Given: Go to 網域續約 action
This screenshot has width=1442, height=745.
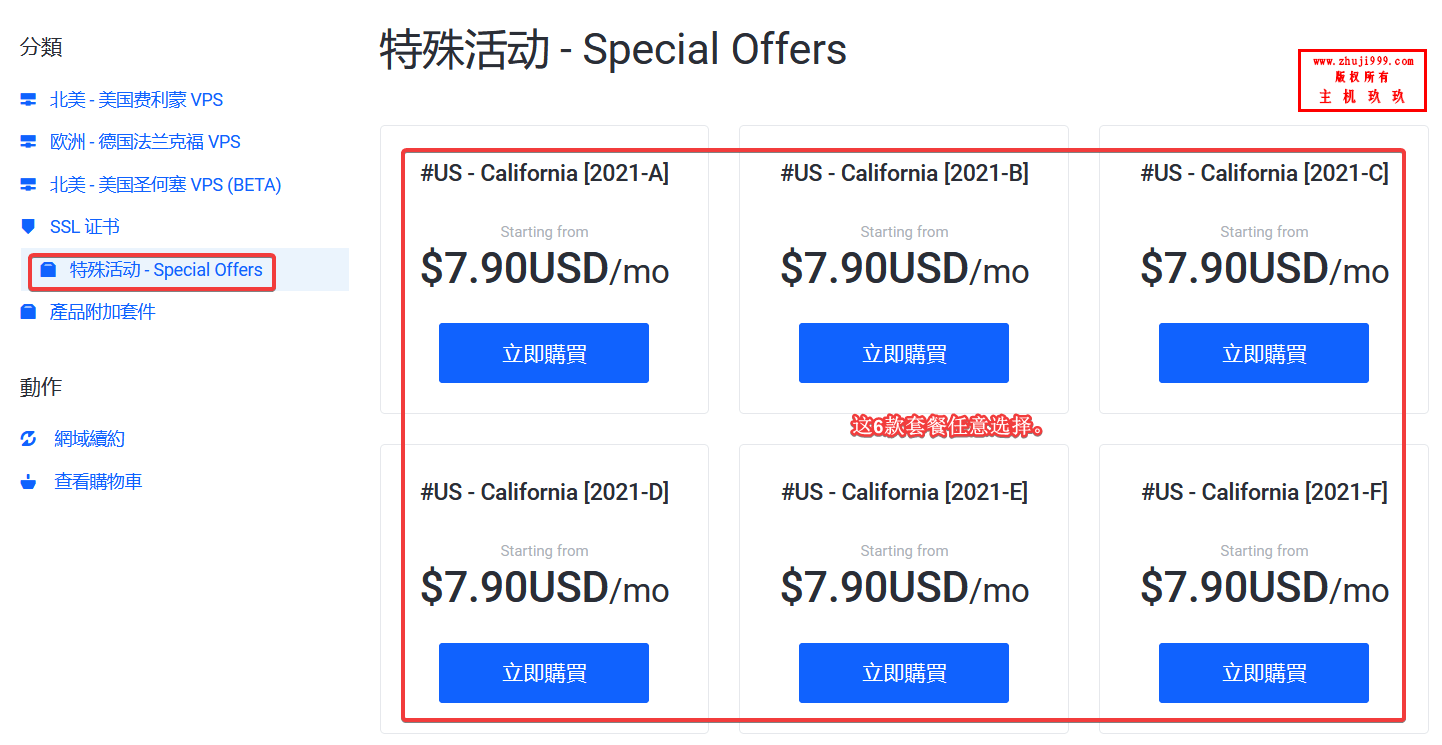Looking at the screenshot, I should [90, 439].
